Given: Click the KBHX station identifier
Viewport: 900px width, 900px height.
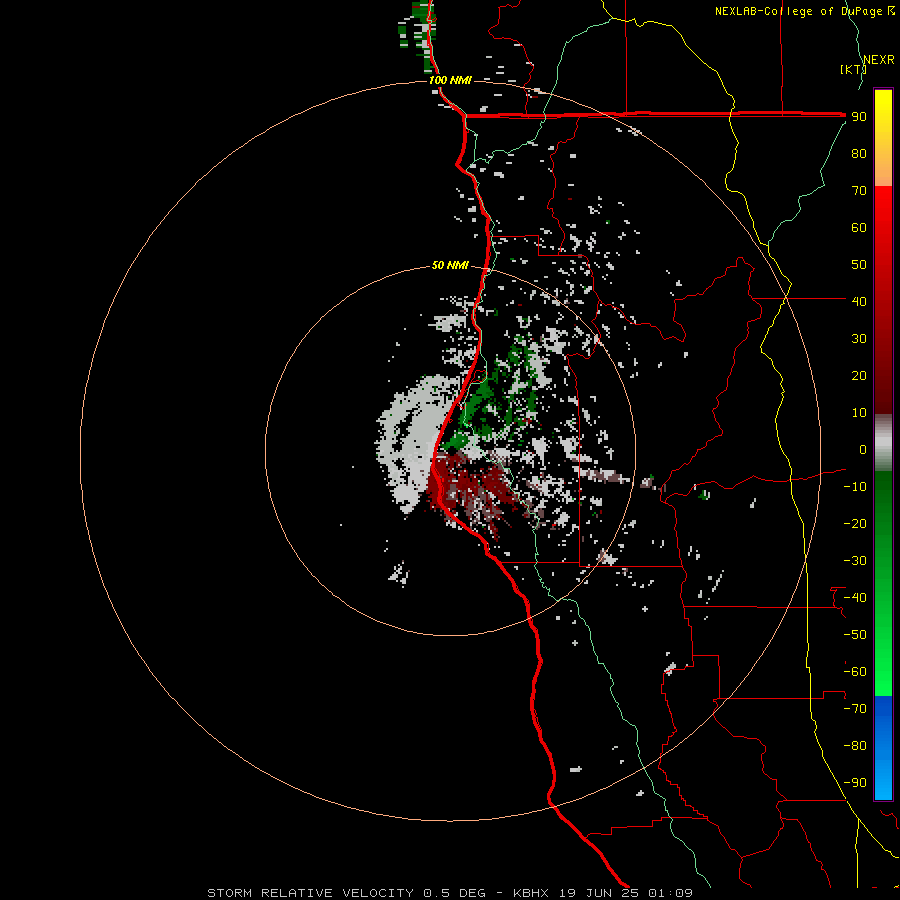Looking at the screenshot, I should (531, 893).
